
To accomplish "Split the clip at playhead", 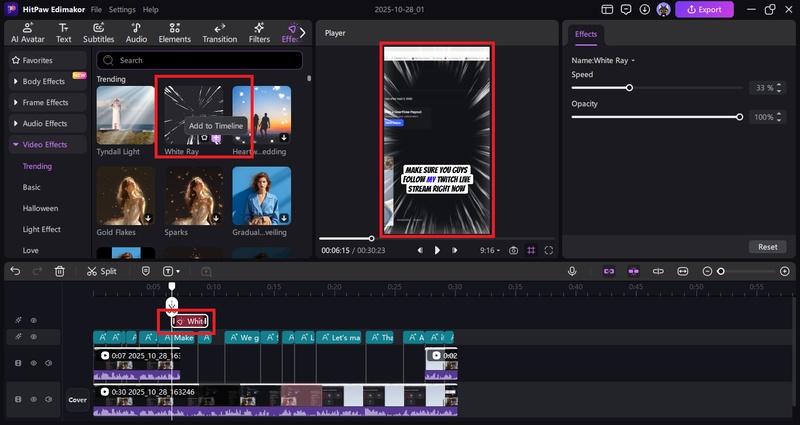I will coord(102,271).
